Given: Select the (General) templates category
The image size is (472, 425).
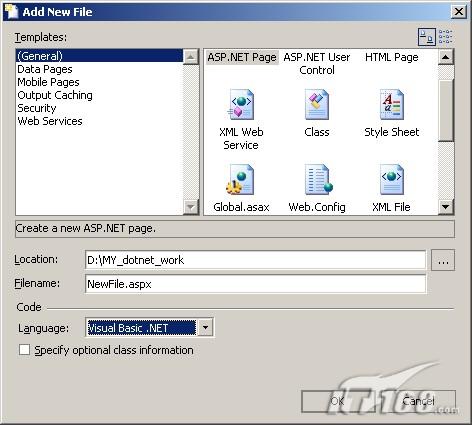Looking at the screenshot, I should [x=99, y=56].
